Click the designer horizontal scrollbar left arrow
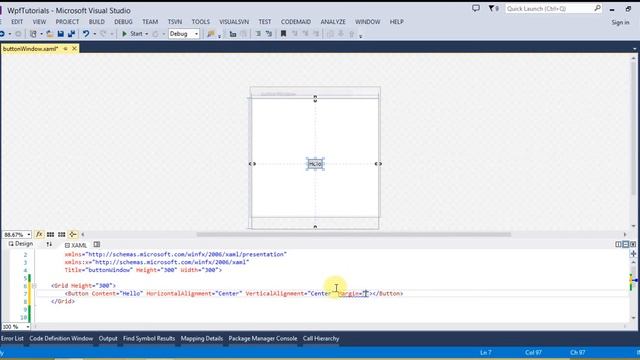The width and height of the screenshot is (640, 360). [83, 234]
